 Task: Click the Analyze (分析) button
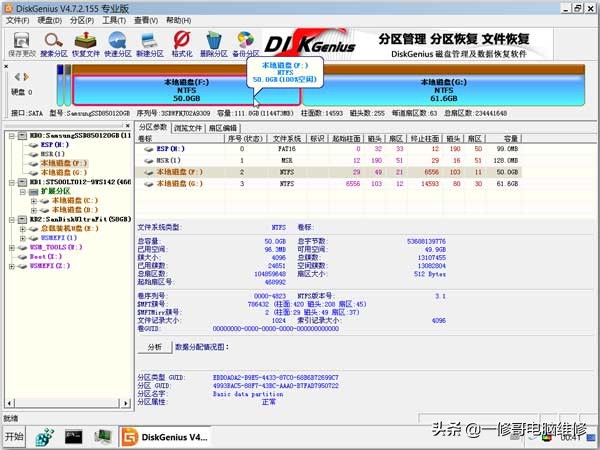tap(155, 347)
